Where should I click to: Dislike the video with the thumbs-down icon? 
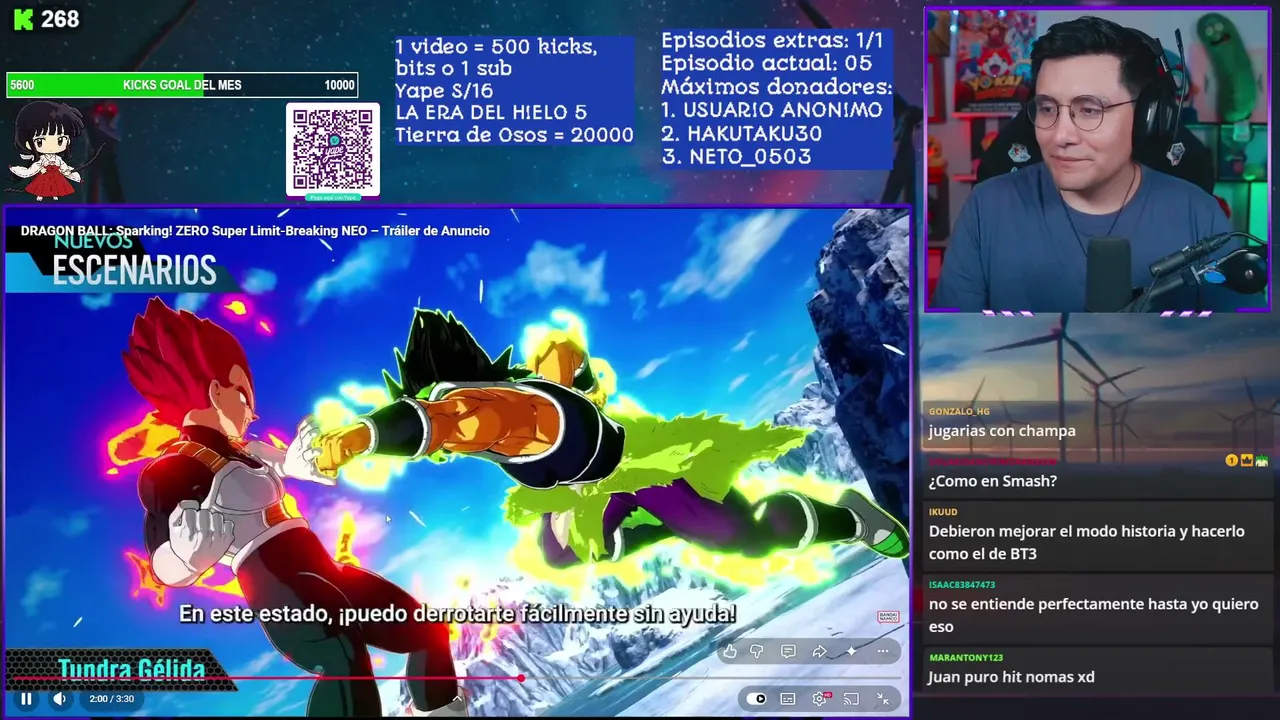click(x=757, y=651)
